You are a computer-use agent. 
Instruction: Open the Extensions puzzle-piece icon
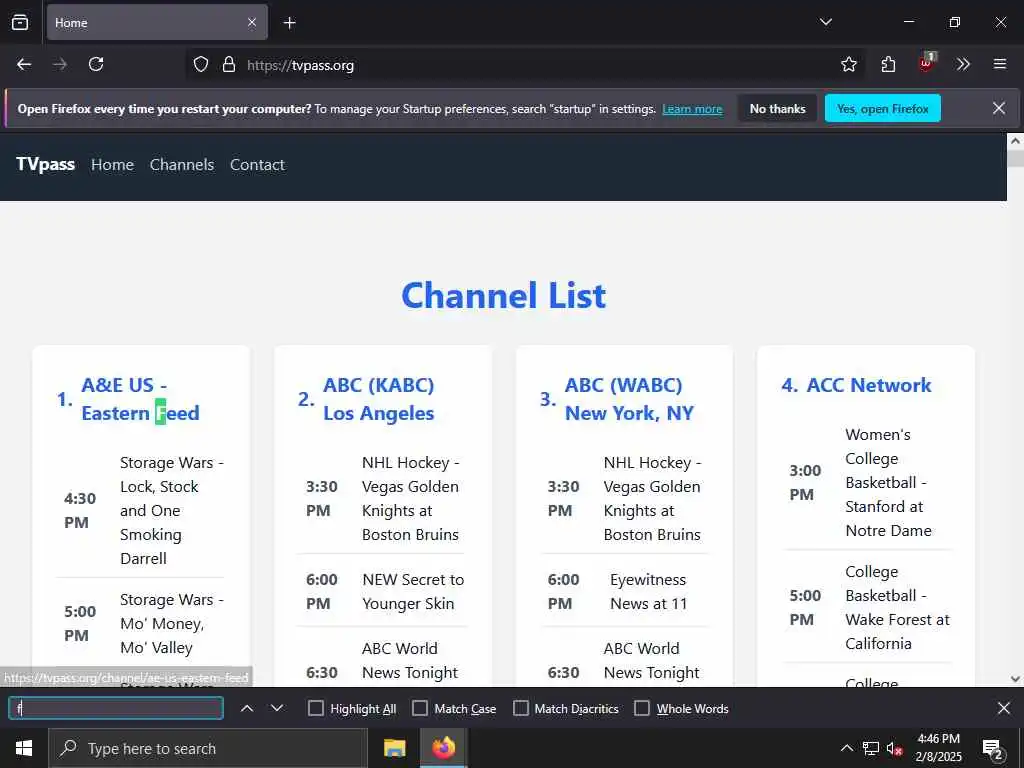pyautogui.click(x=888, y=64)
